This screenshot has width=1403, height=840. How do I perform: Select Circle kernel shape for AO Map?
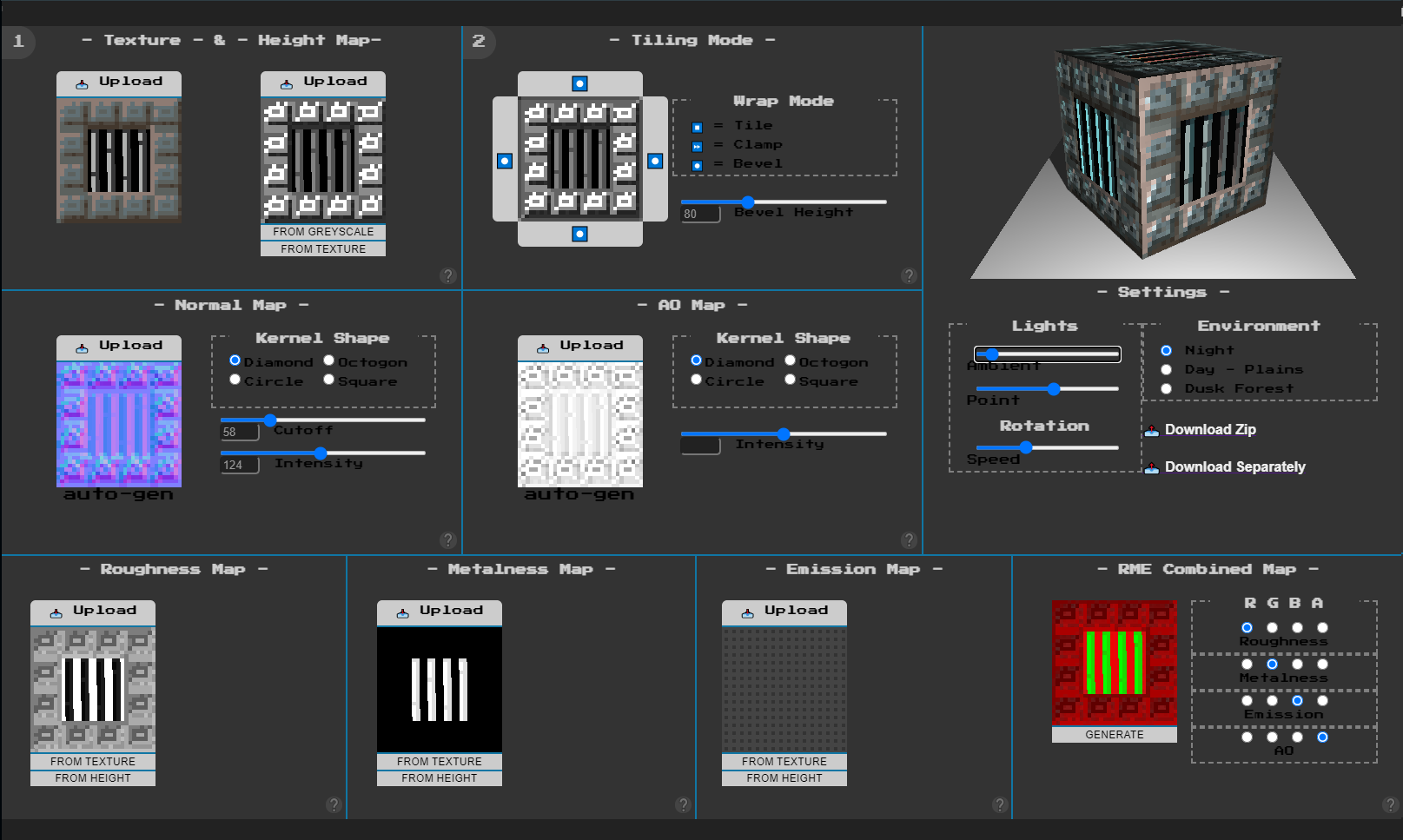tap(696, 380)
